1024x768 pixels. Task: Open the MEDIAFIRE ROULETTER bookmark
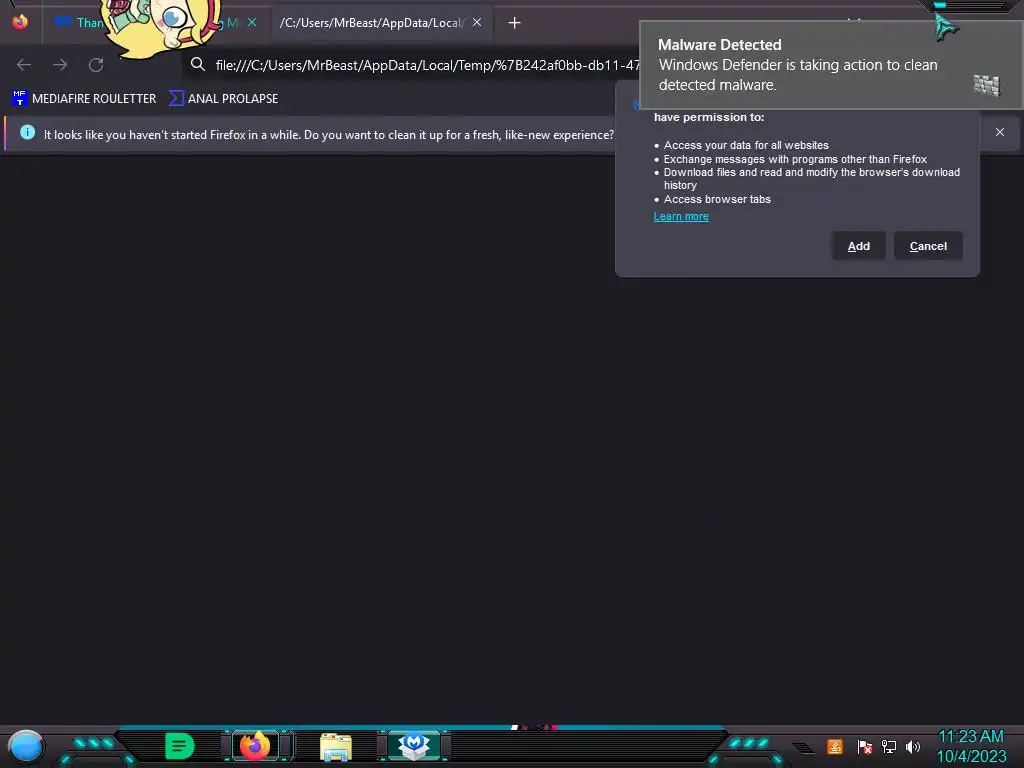pos(84,99)
